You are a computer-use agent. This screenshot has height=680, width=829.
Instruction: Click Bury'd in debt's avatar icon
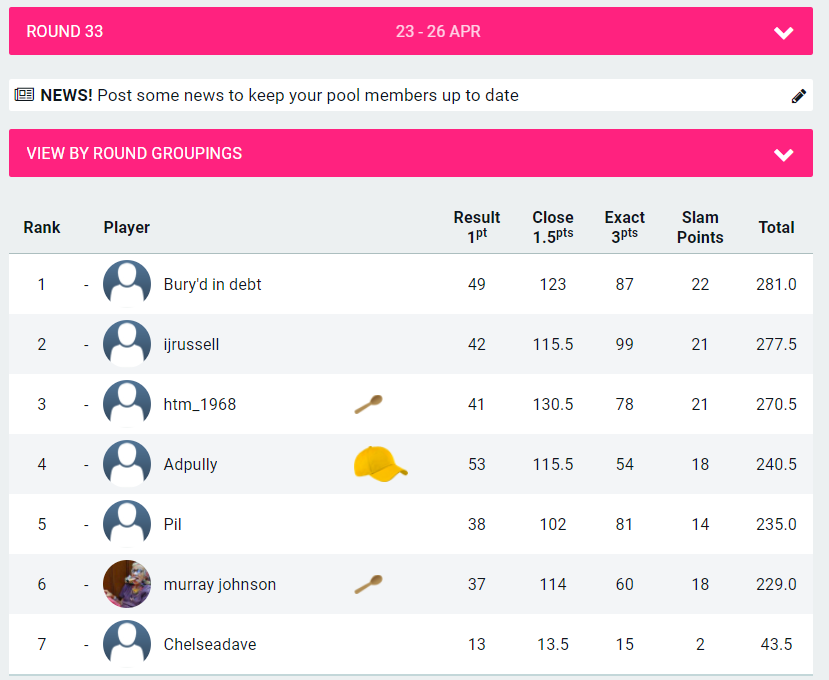[x=127, y=284]
